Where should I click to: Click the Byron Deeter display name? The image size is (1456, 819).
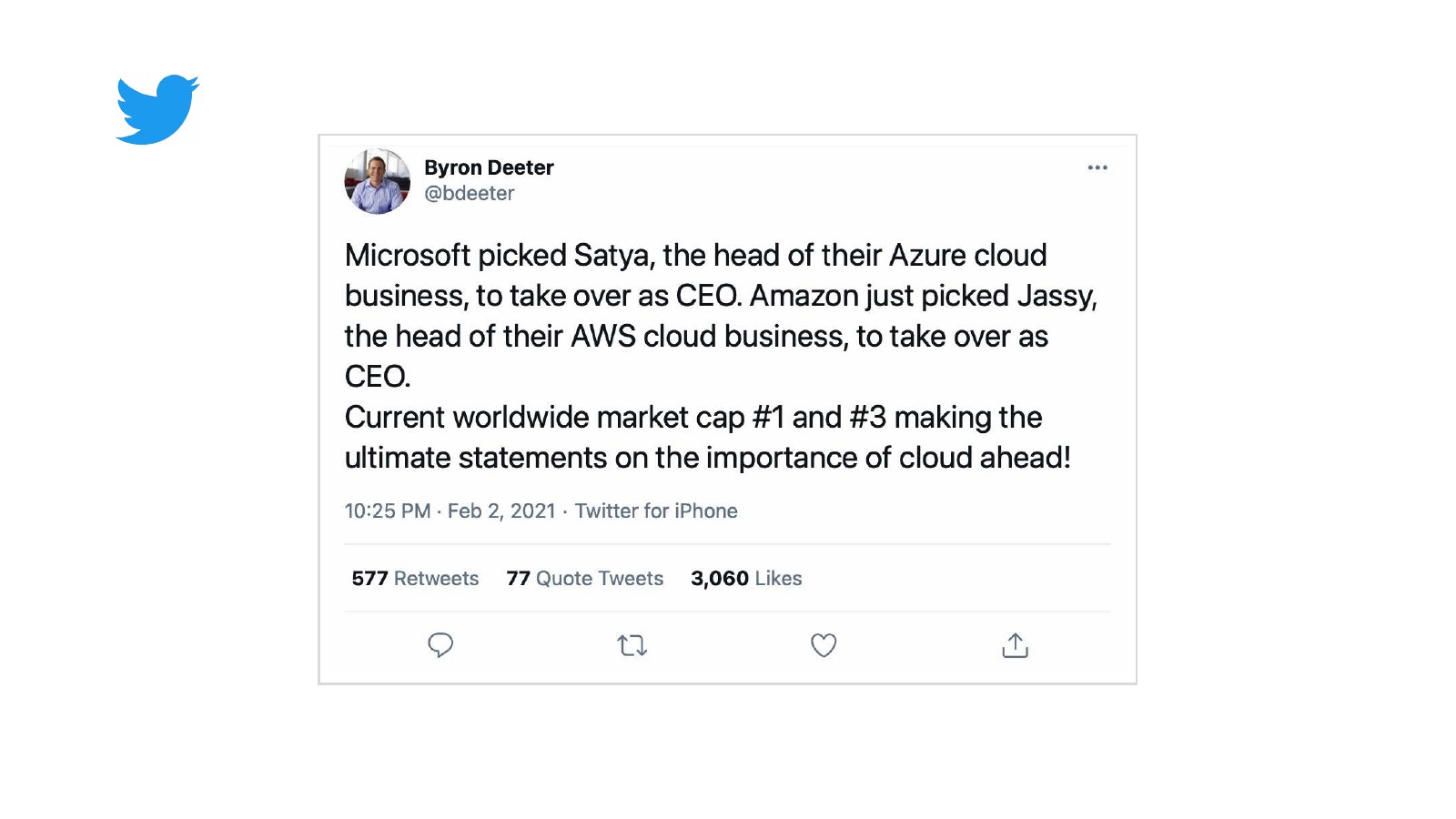coord(489,167)
